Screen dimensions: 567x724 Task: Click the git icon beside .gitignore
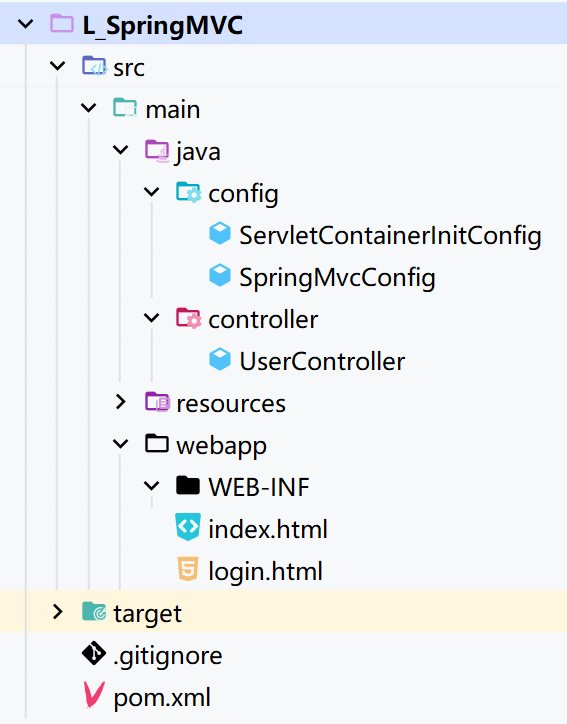pos(94,654)
